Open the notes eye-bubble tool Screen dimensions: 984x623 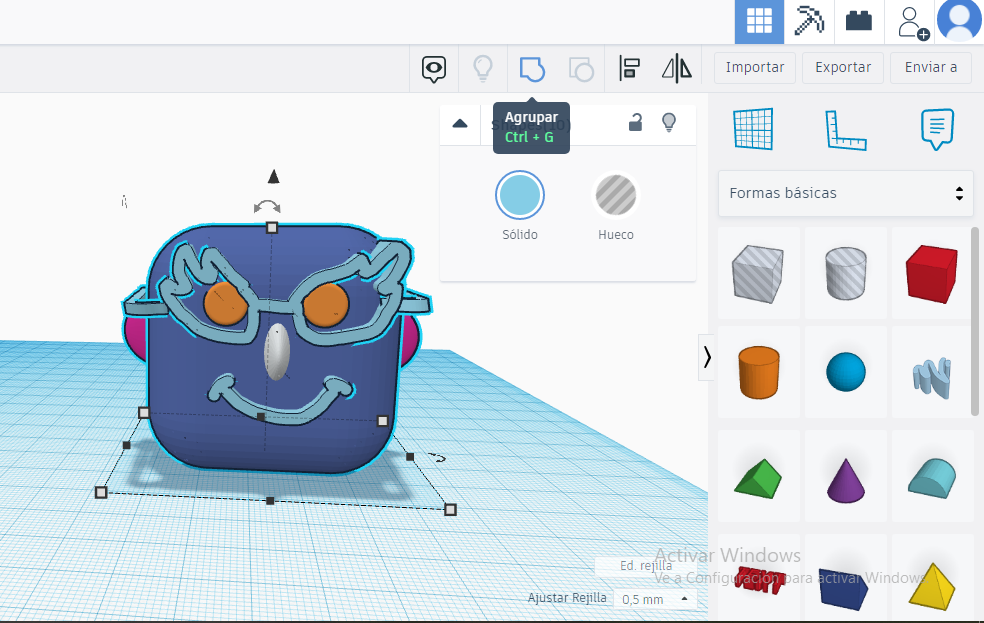tap(434, 68)
